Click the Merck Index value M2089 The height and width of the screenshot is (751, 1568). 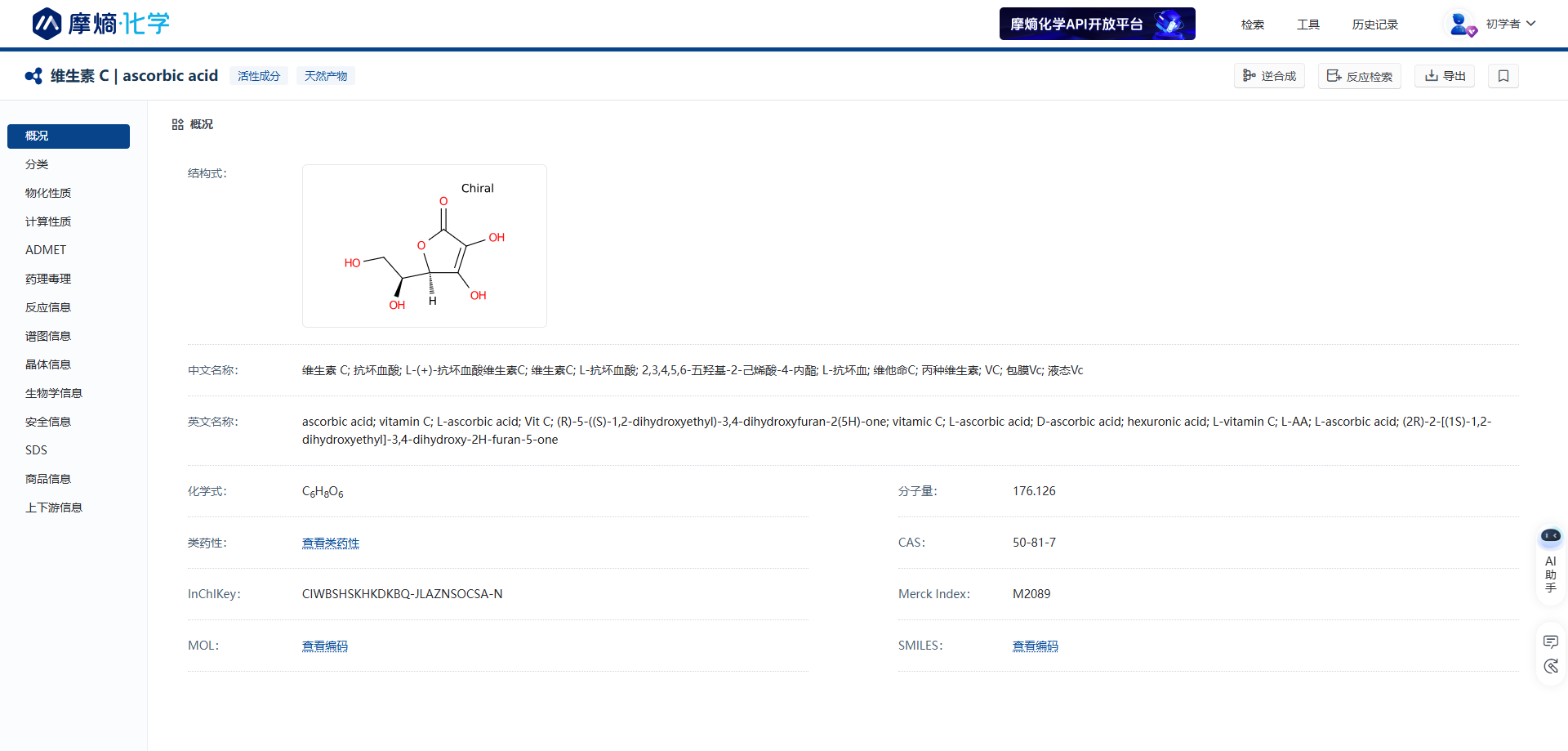(x=1031, y=594)
